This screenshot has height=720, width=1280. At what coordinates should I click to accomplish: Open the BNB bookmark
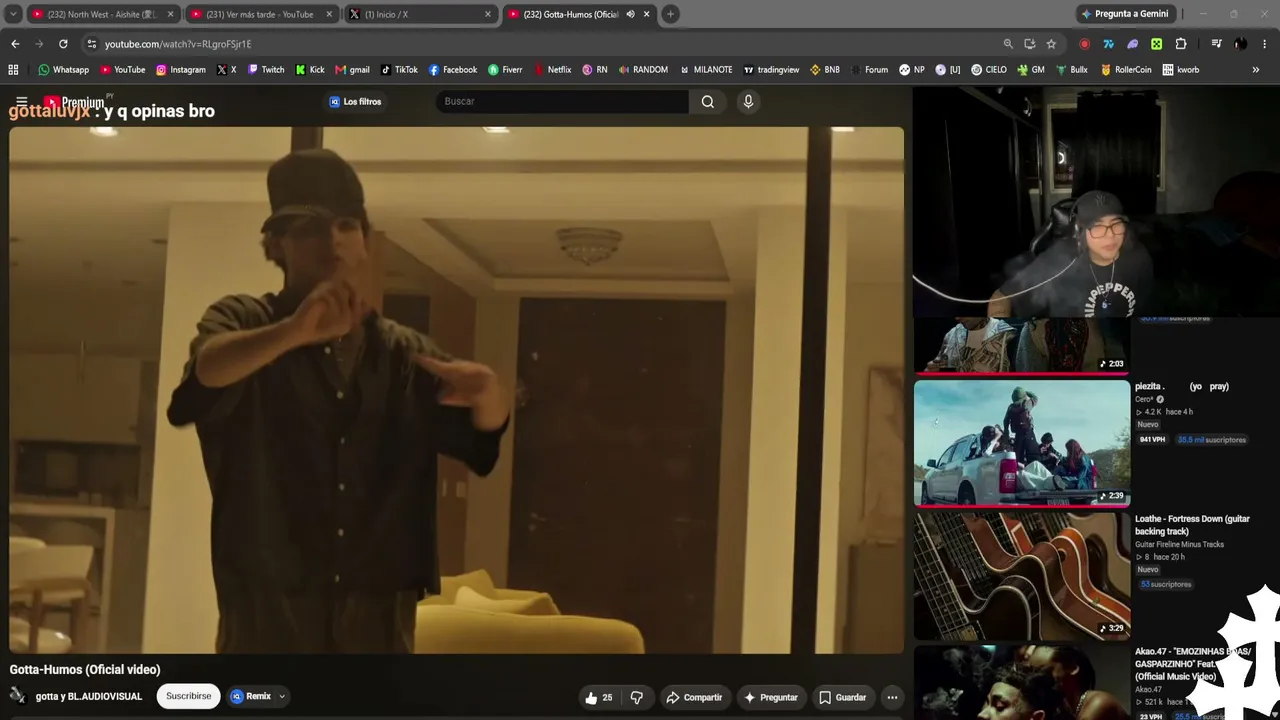click(x=825, y=70)
